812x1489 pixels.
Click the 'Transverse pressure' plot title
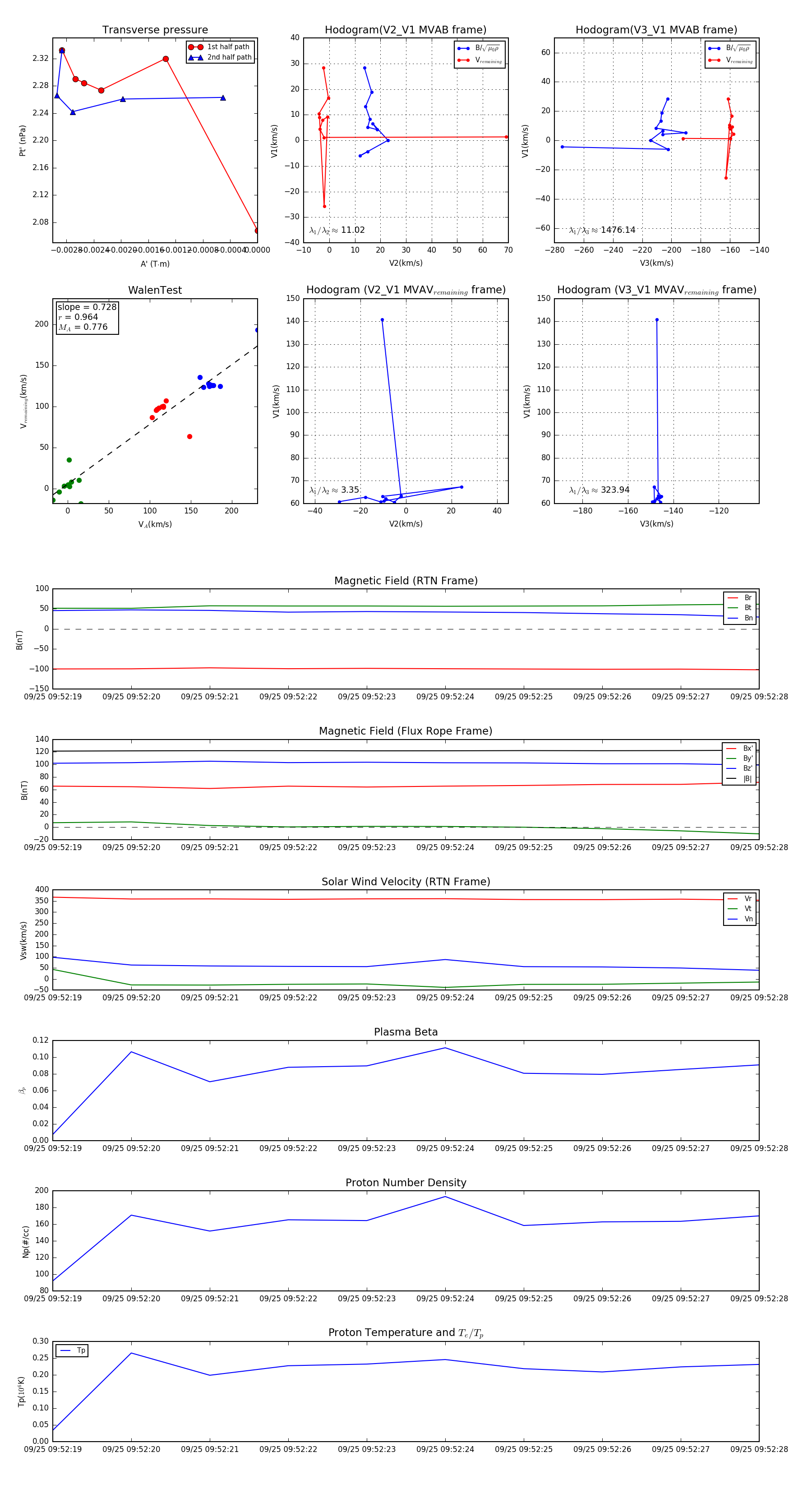155,30
